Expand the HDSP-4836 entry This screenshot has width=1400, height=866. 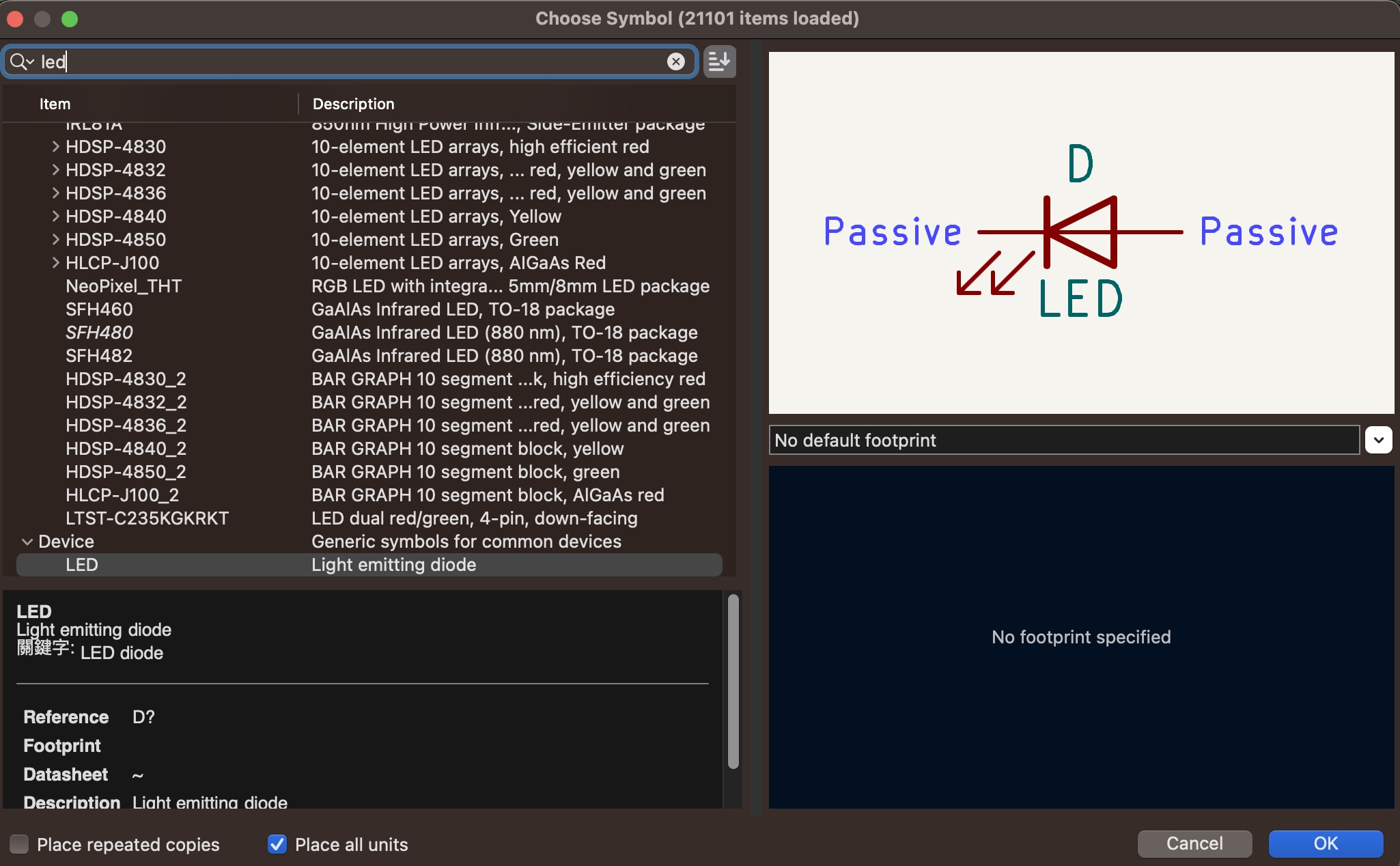coord(56,193)
